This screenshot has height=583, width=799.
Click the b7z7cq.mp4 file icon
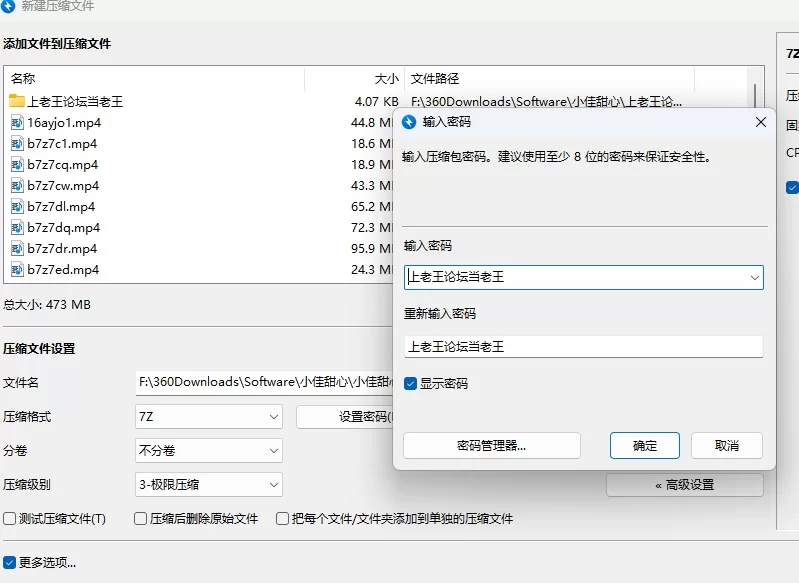pyautogui.click(x=17, y=164)
